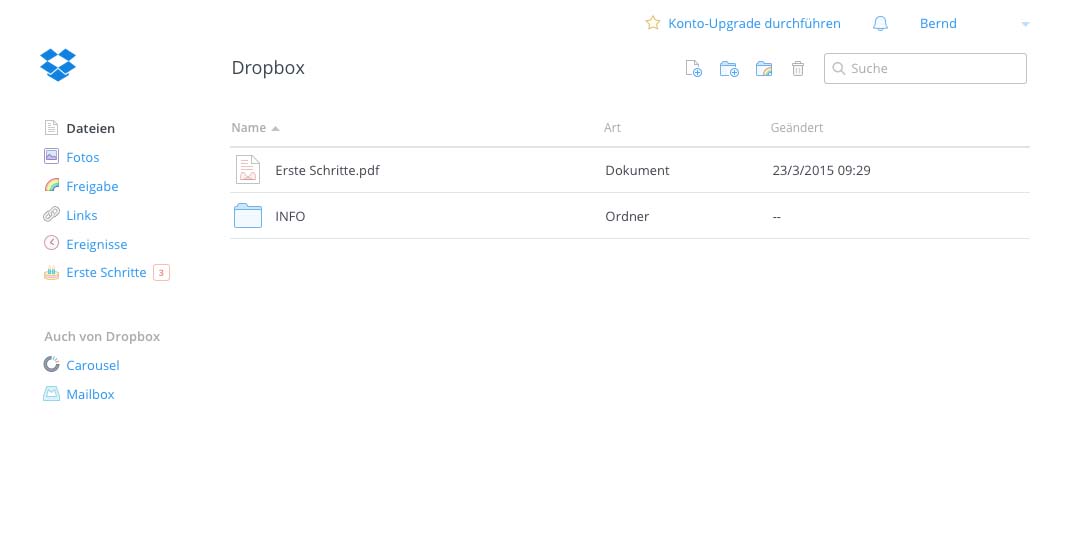Image resolution: width=1066 pixels, height=548 pixels.
Task: Click the trash deleted files icon
Action: 798,68
